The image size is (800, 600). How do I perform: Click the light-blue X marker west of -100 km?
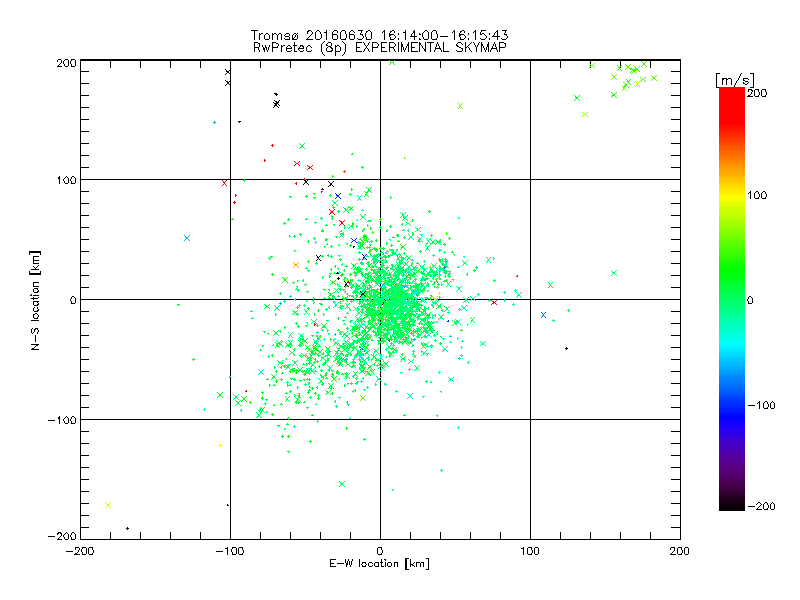(187, 238)
